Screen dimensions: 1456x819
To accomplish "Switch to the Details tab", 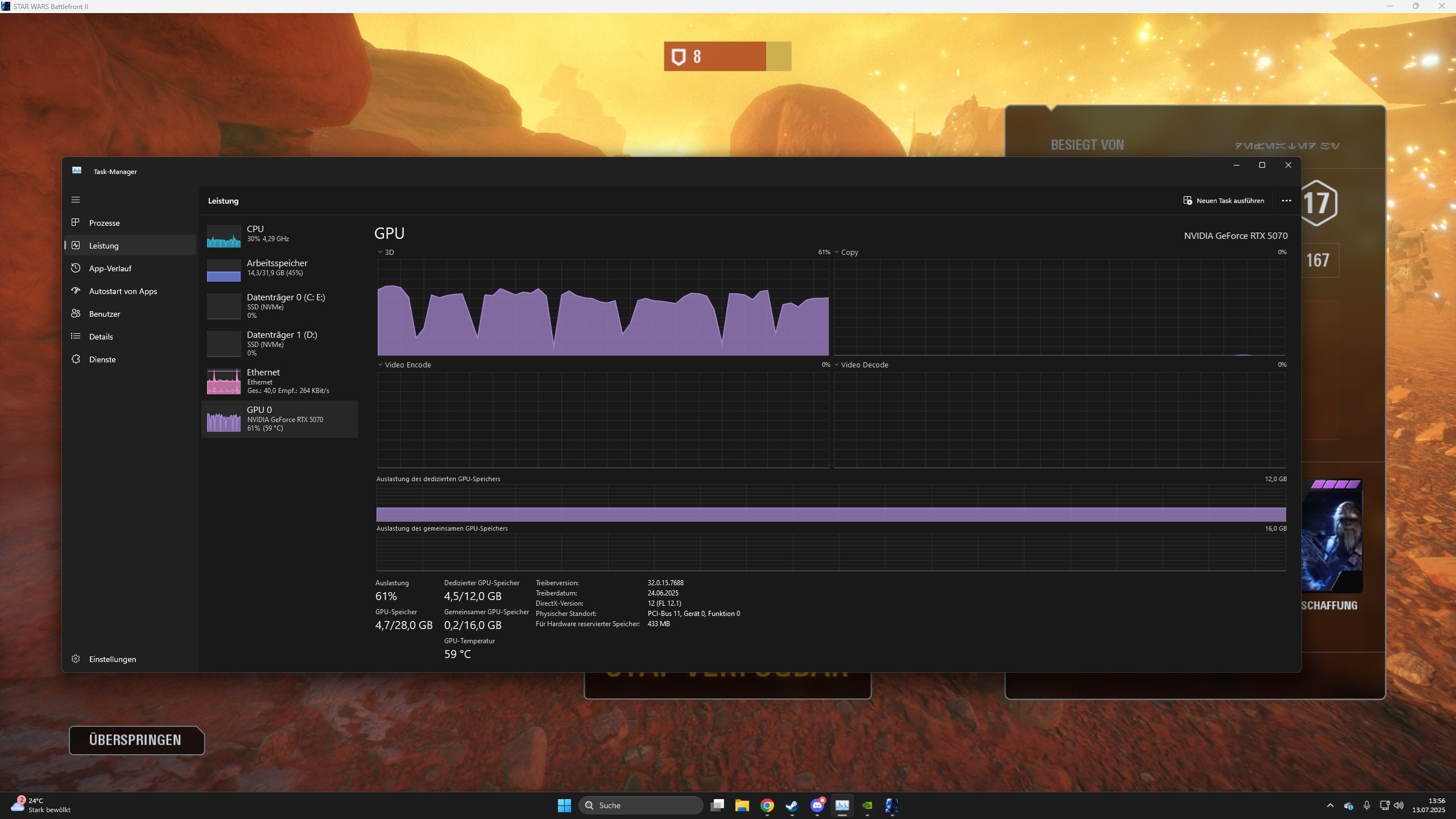I will [x=101, y=337].
